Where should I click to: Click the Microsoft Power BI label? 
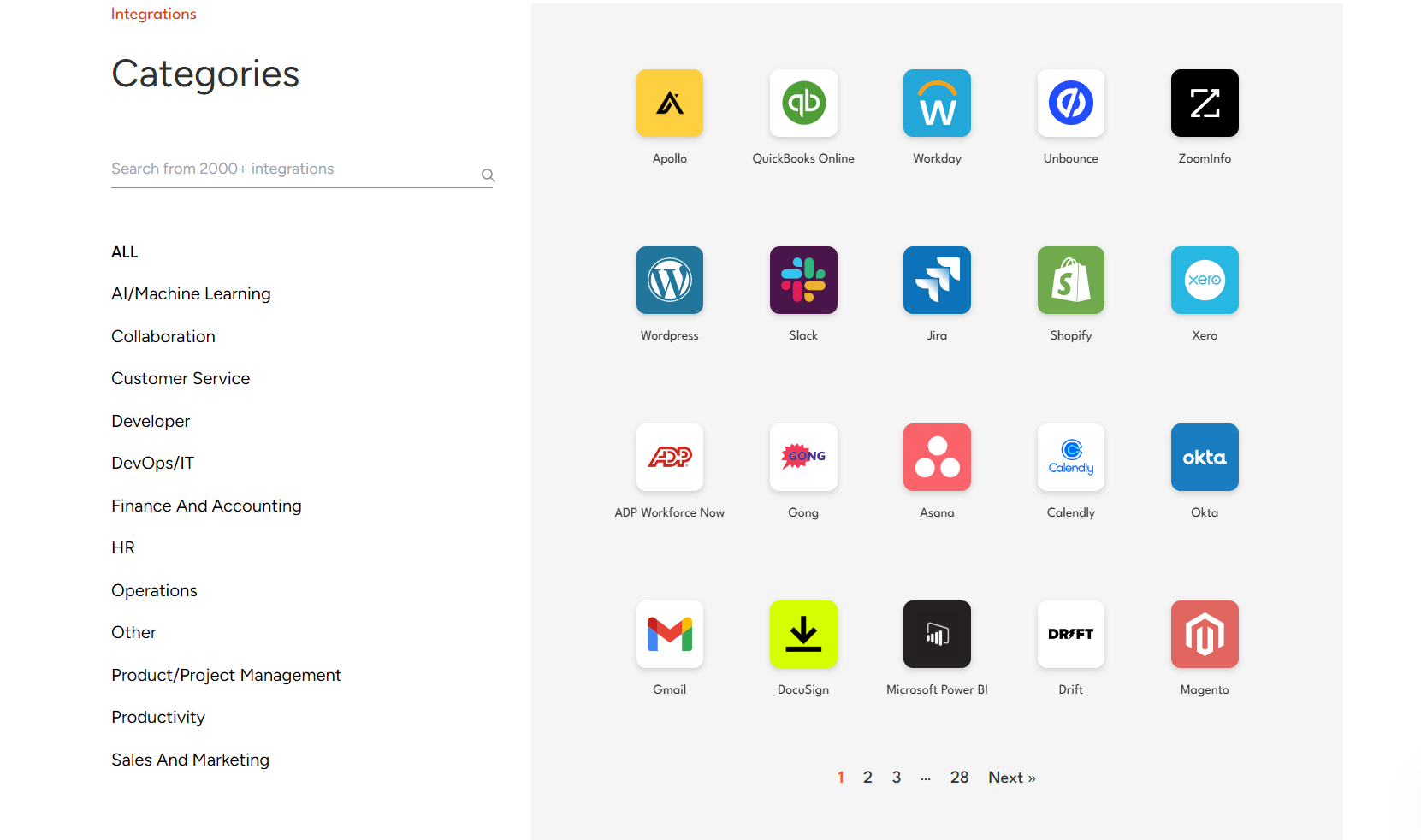(x=937, y=689)
